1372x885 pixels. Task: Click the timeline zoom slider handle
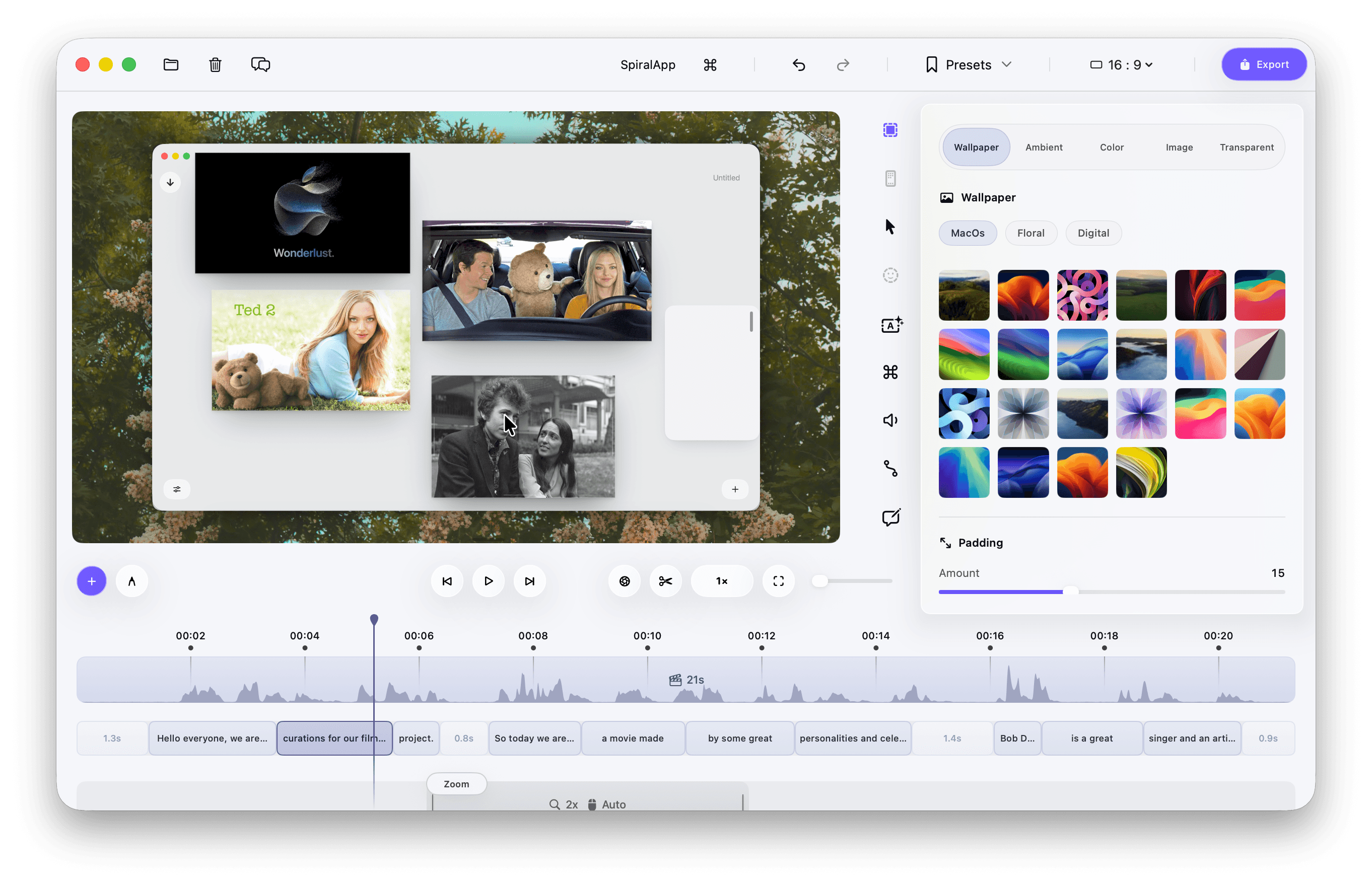click(820, 581)
